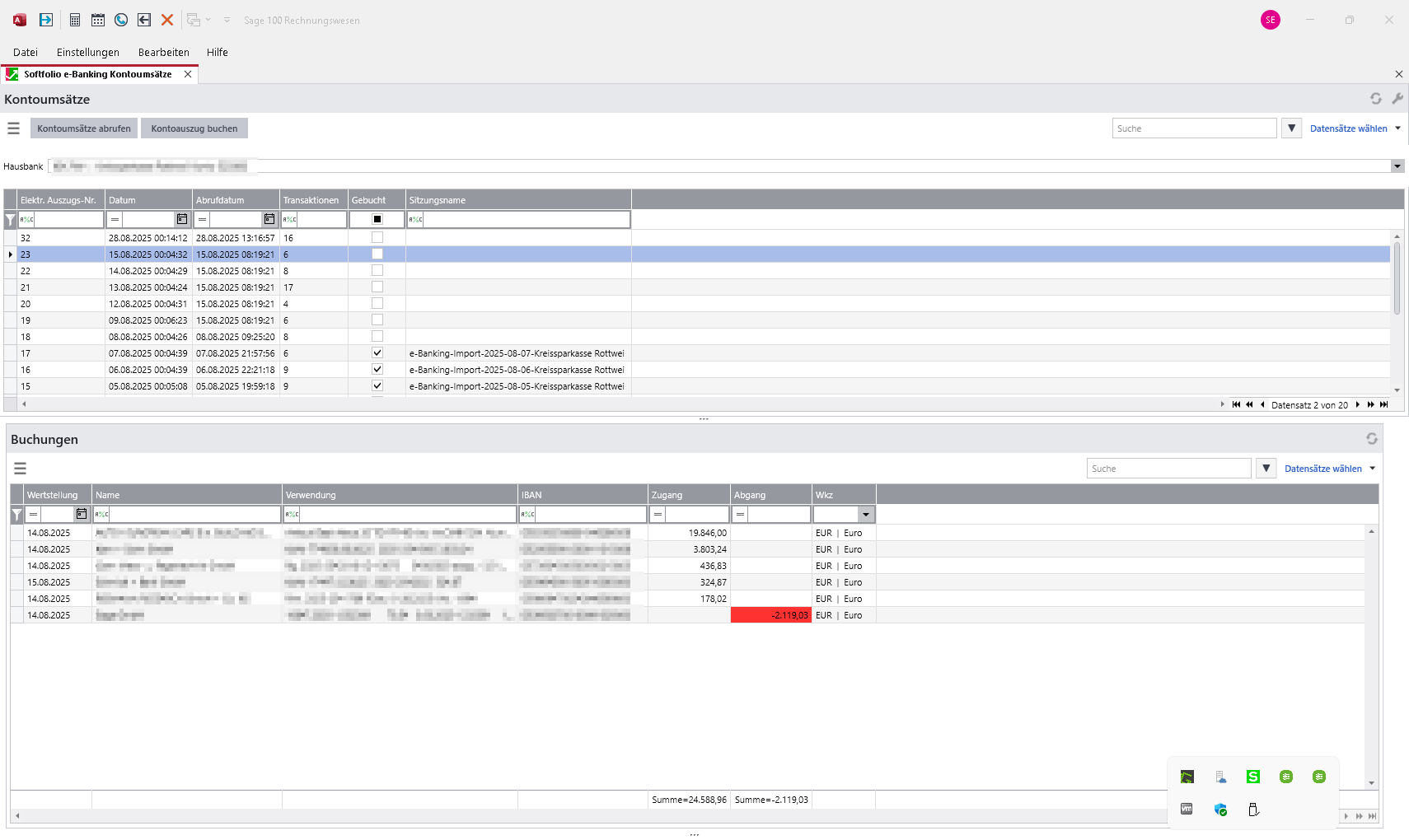This screenshot has width=1409, height=840.
Task: Open the Datum filter date picker
Action: 182,219
